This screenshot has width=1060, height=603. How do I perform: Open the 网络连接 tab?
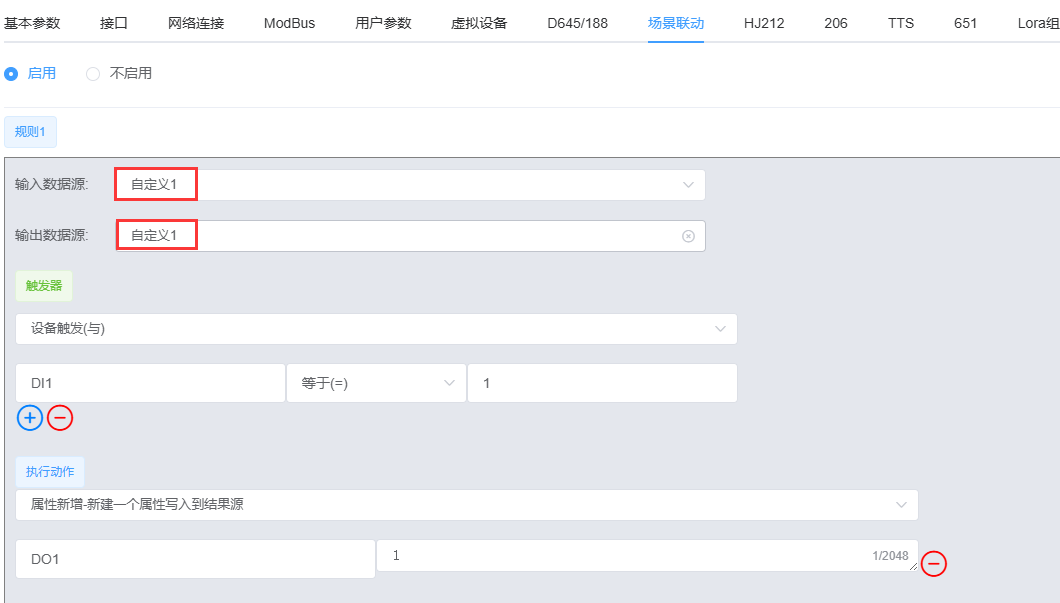(196, 23)
